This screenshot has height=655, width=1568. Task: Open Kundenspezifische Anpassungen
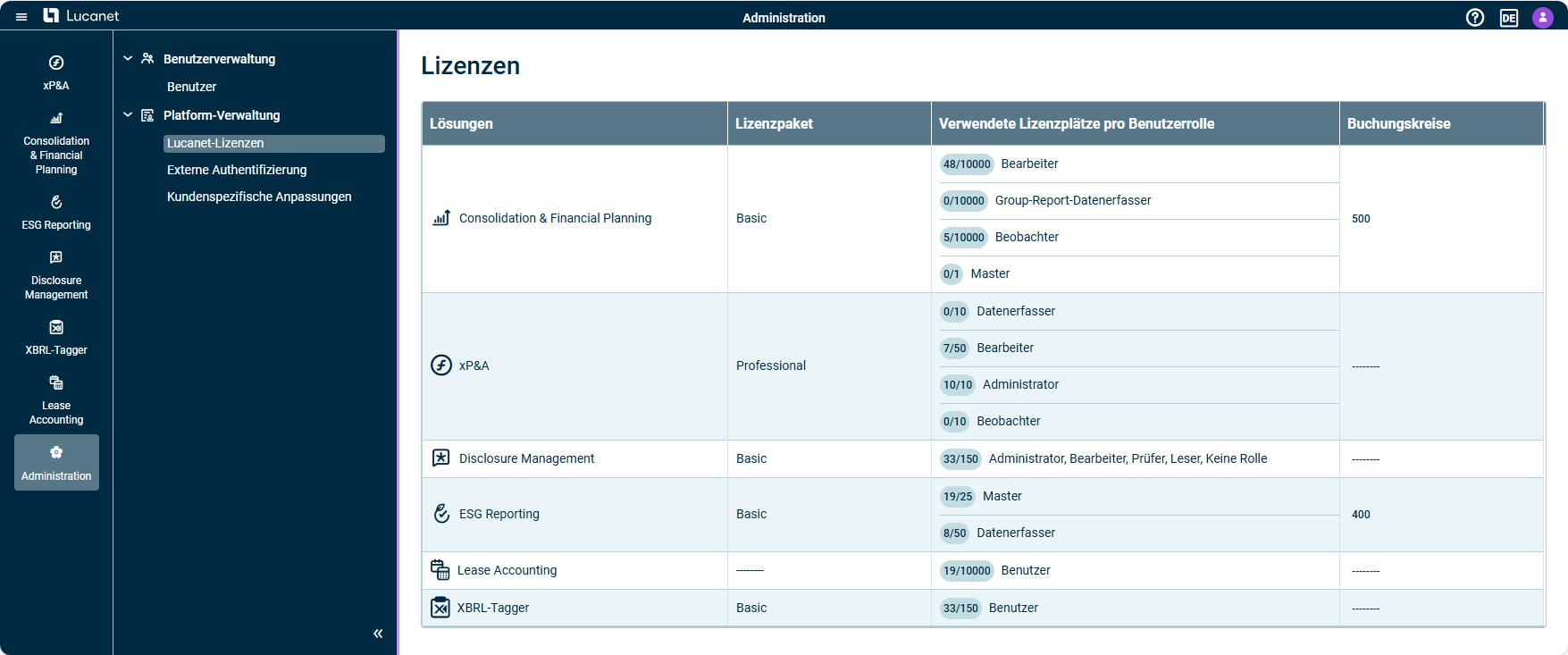click(259, 197)
